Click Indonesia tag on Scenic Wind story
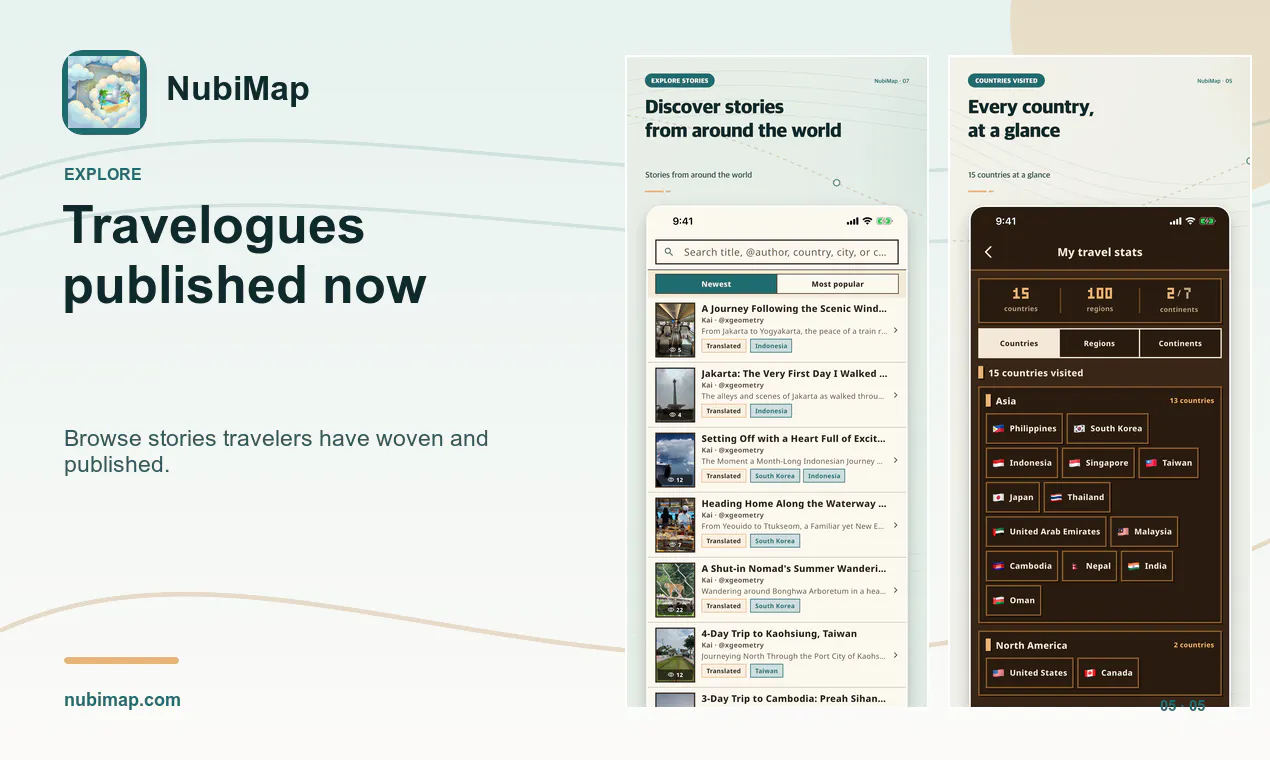 (771, 346)
